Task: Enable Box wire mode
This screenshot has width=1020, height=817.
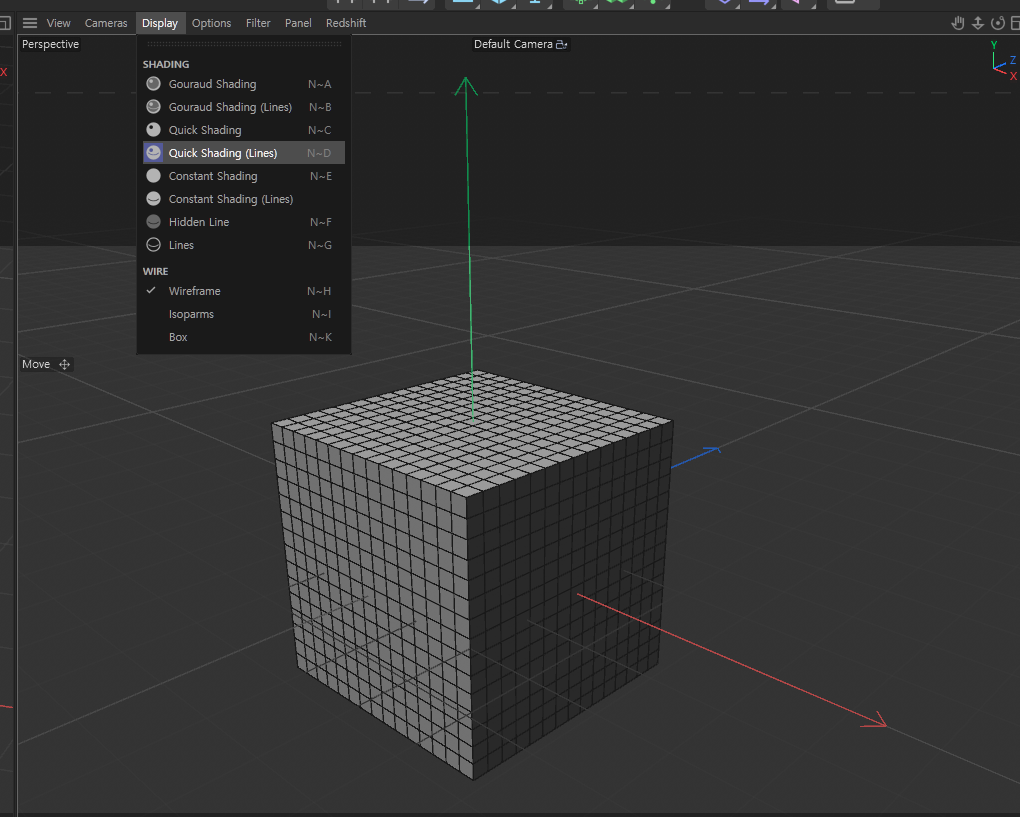Action: tap(178, 337)
